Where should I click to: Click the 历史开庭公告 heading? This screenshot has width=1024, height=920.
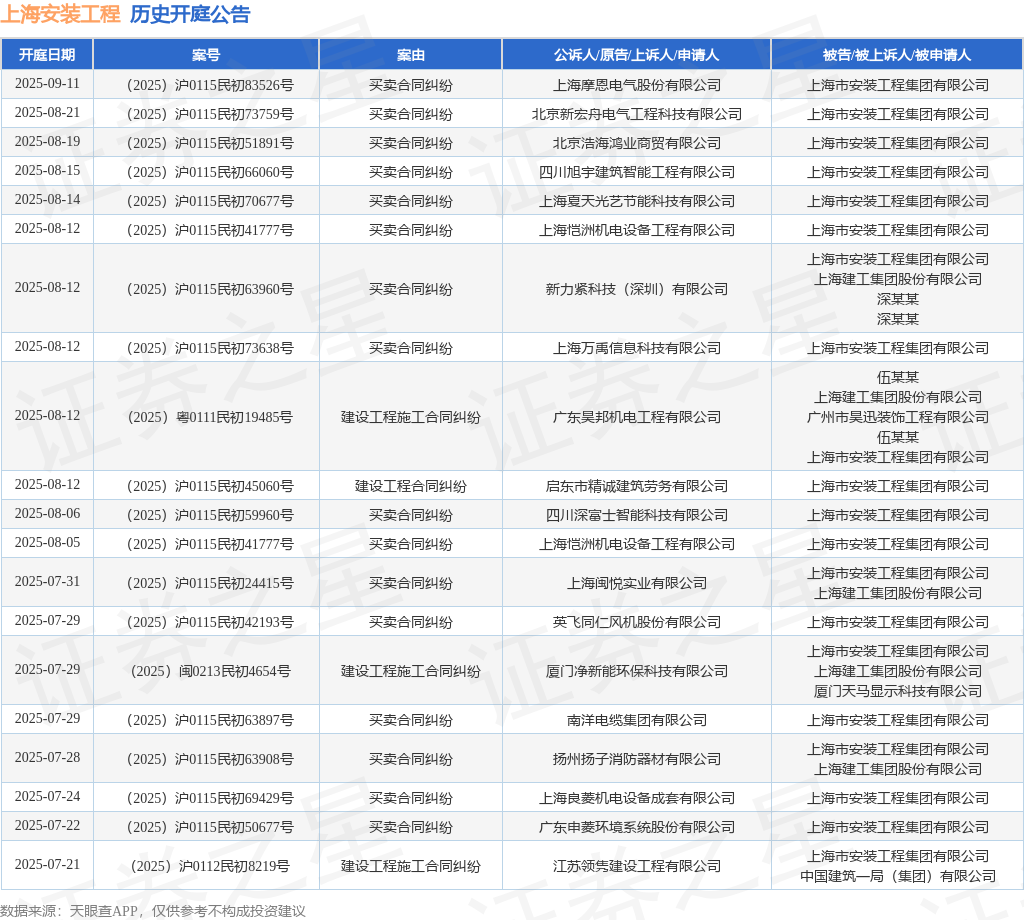(190, 14)
